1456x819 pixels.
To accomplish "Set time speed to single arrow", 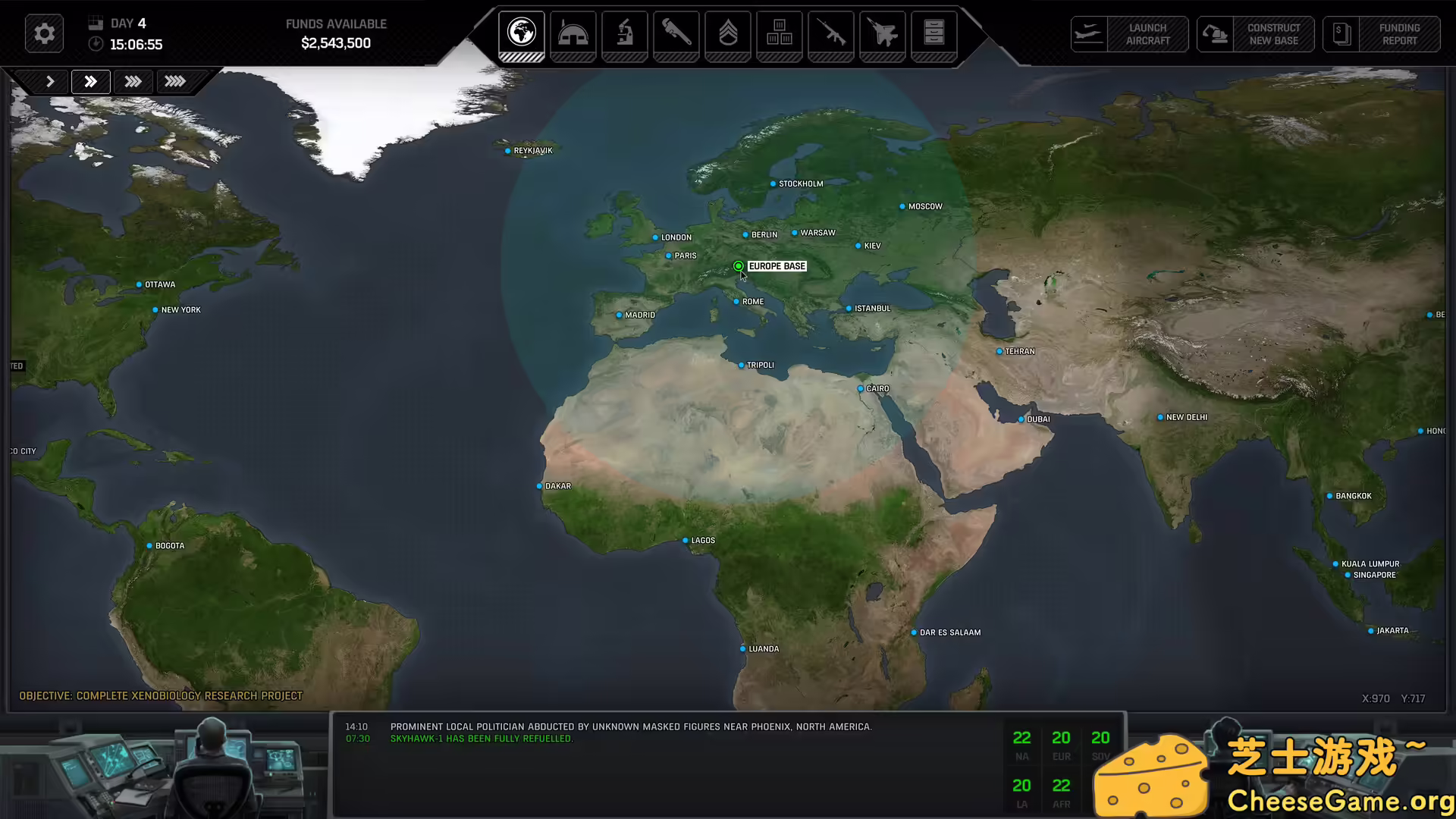I will point(50,81).
